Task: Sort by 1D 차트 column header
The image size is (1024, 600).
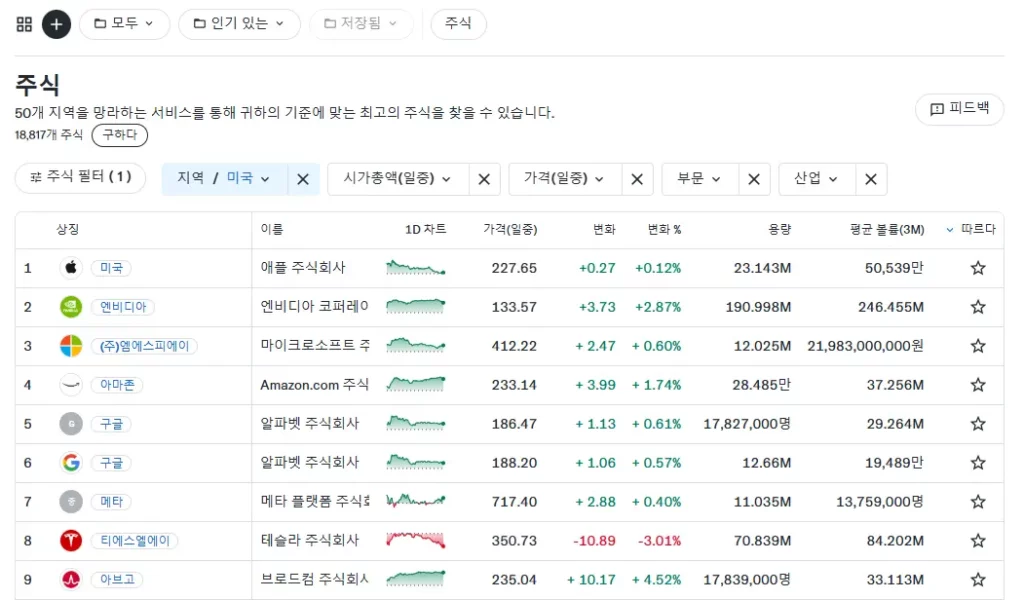Action: tap(426, 230)
